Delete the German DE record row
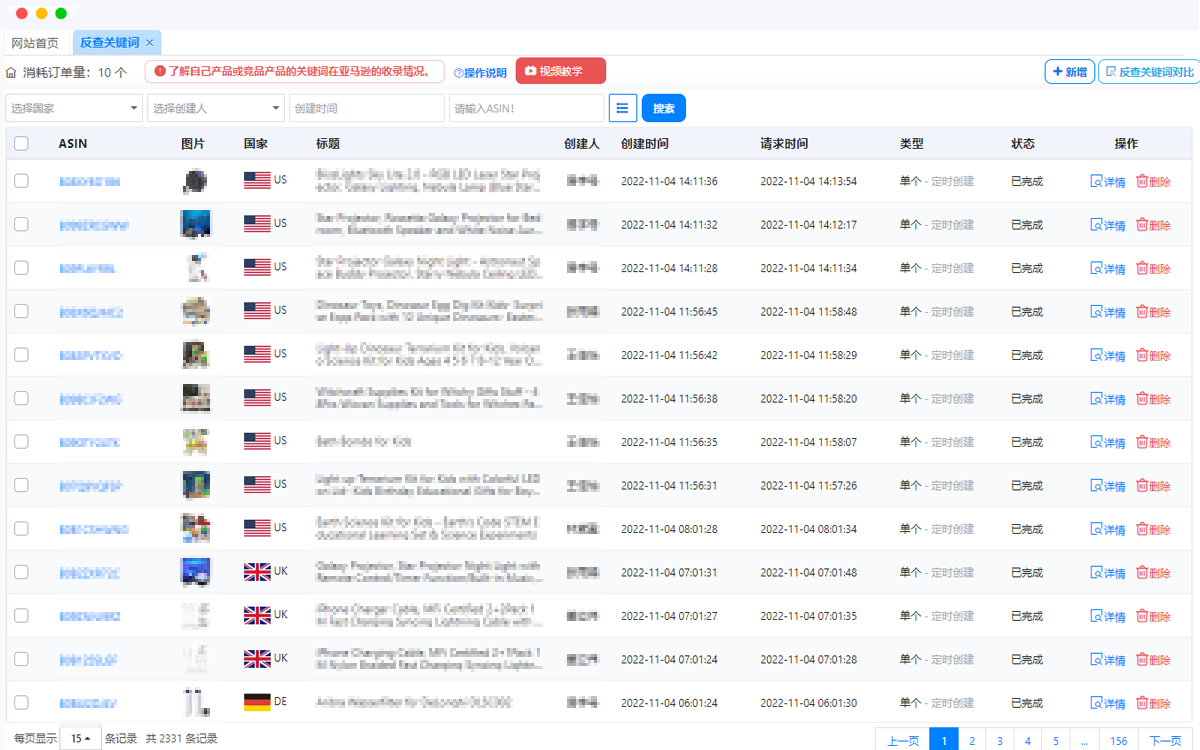 coord(1152,703)
